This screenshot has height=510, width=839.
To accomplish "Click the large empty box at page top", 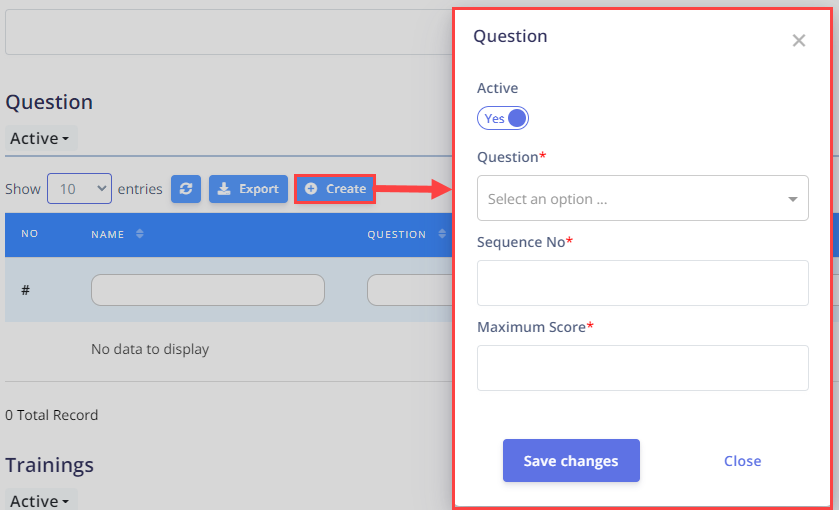I will point(229,32).
